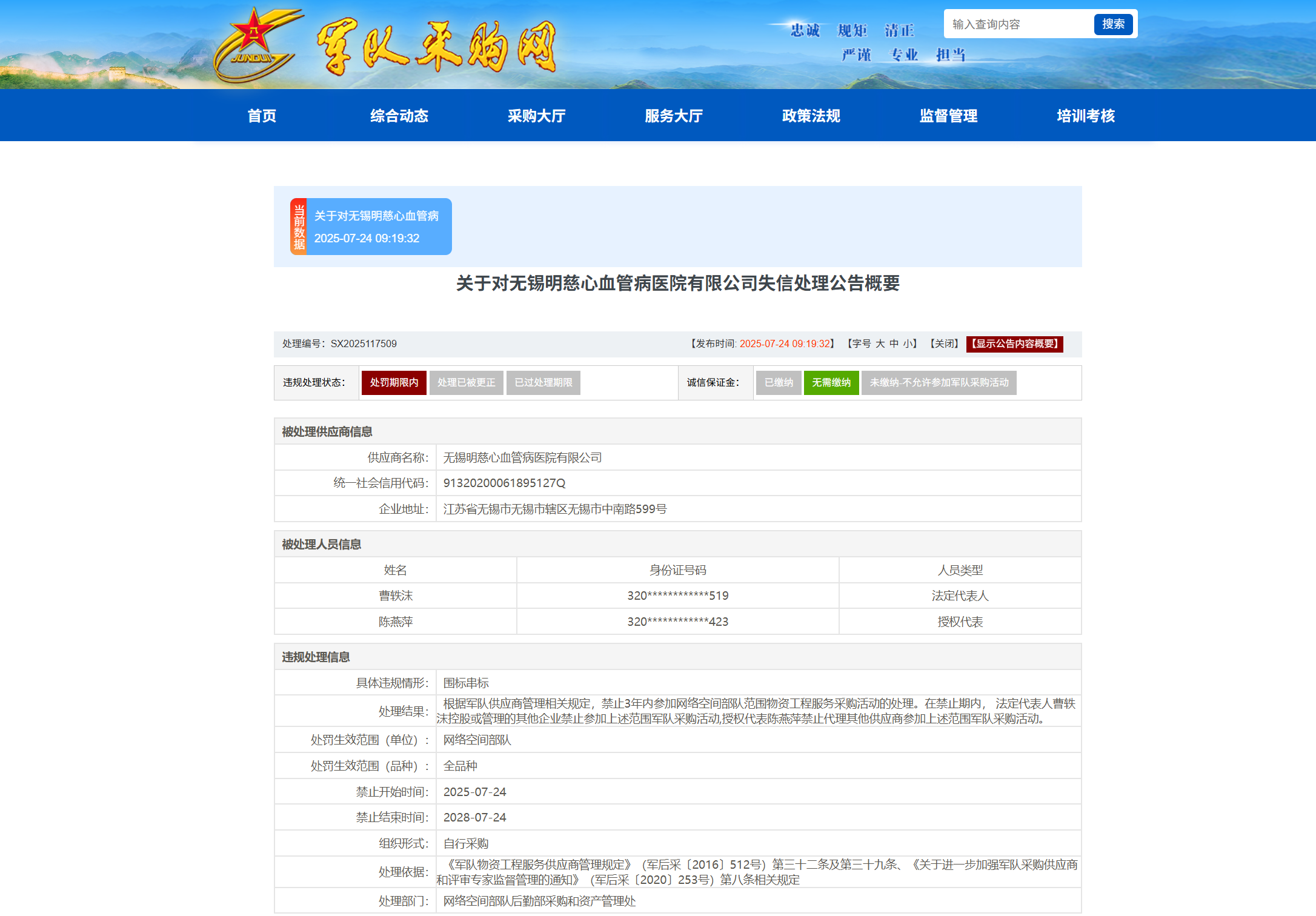Set font size to 小
Screen dimensions: 1316x916
[908, 343]
